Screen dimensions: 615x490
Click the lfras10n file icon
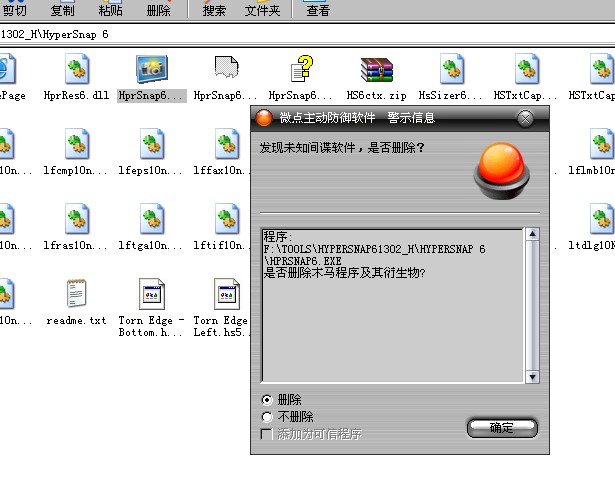(x=77, y=219)
